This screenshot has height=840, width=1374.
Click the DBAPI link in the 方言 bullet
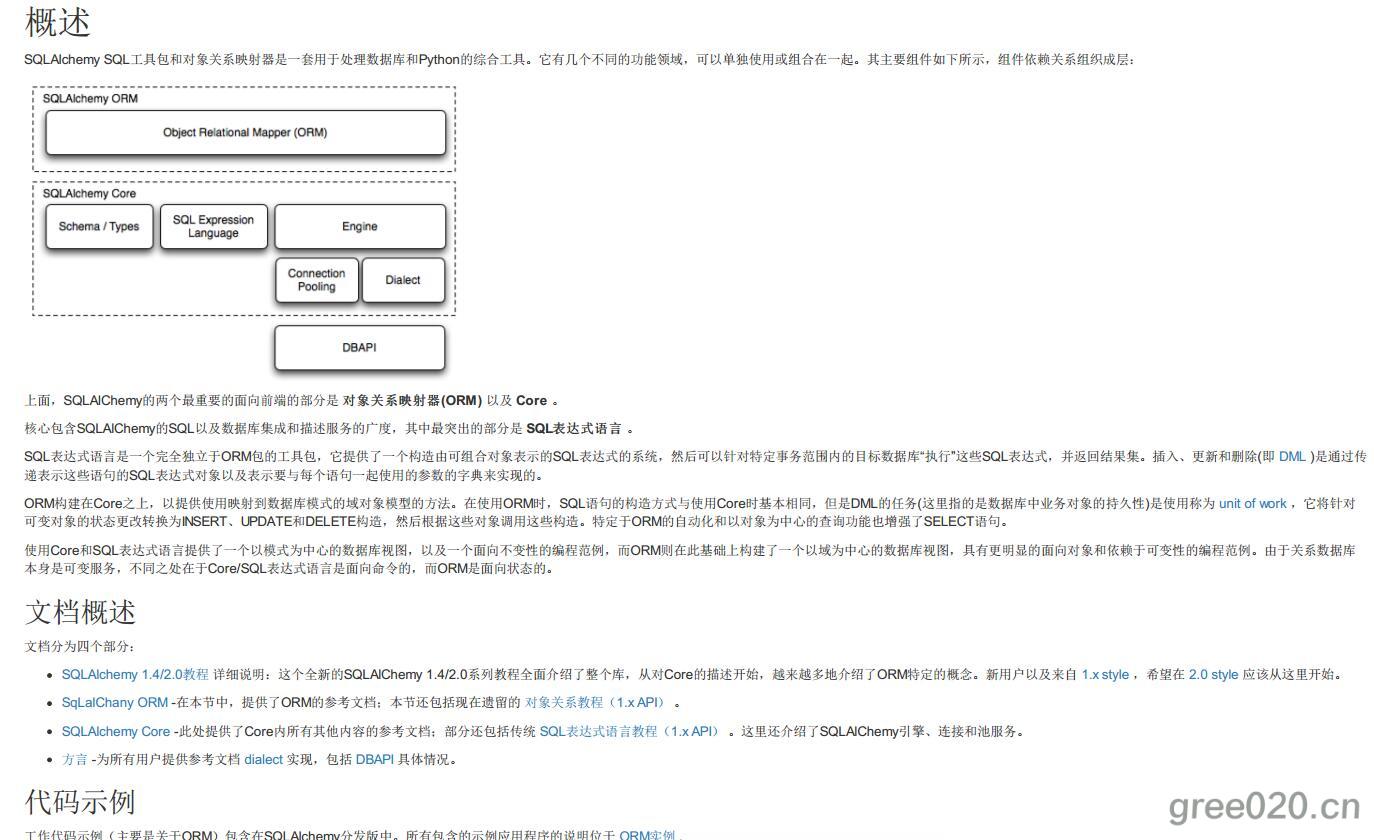click(x=375, y=759)
